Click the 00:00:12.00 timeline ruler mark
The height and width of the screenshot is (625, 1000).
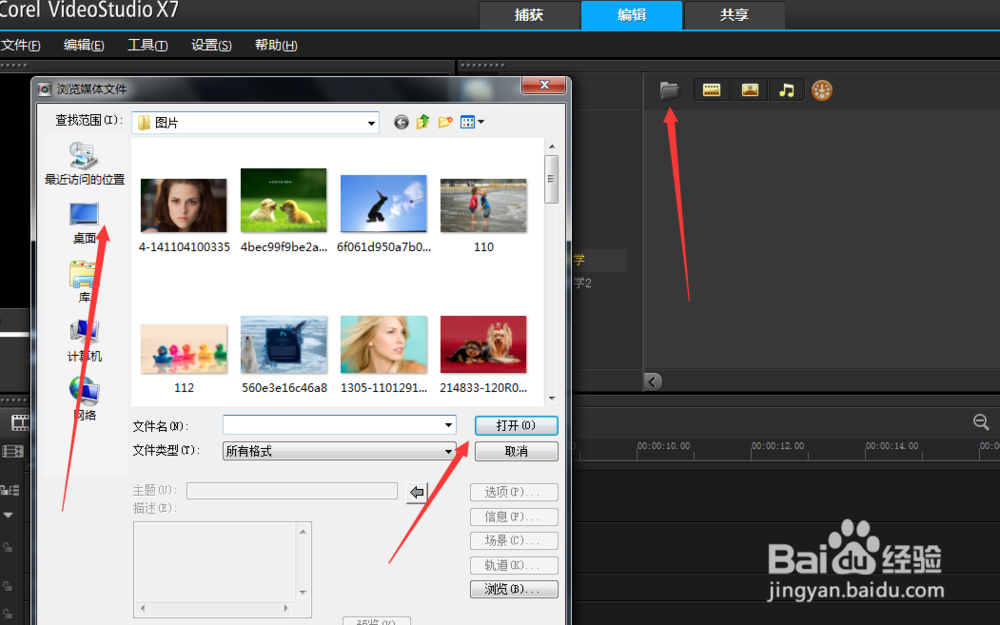tap(777, 446)
